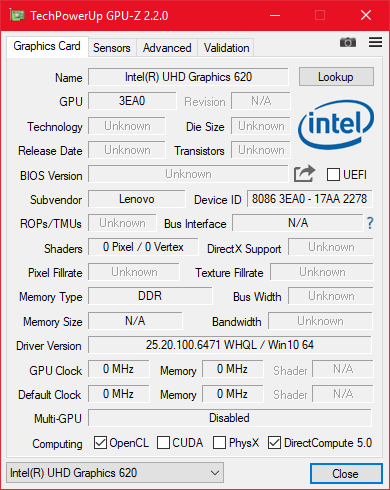The width and height of the screenshot is (390, 490).
Task: Toggle the UEFI checkbox
Action: pos(333,174)
